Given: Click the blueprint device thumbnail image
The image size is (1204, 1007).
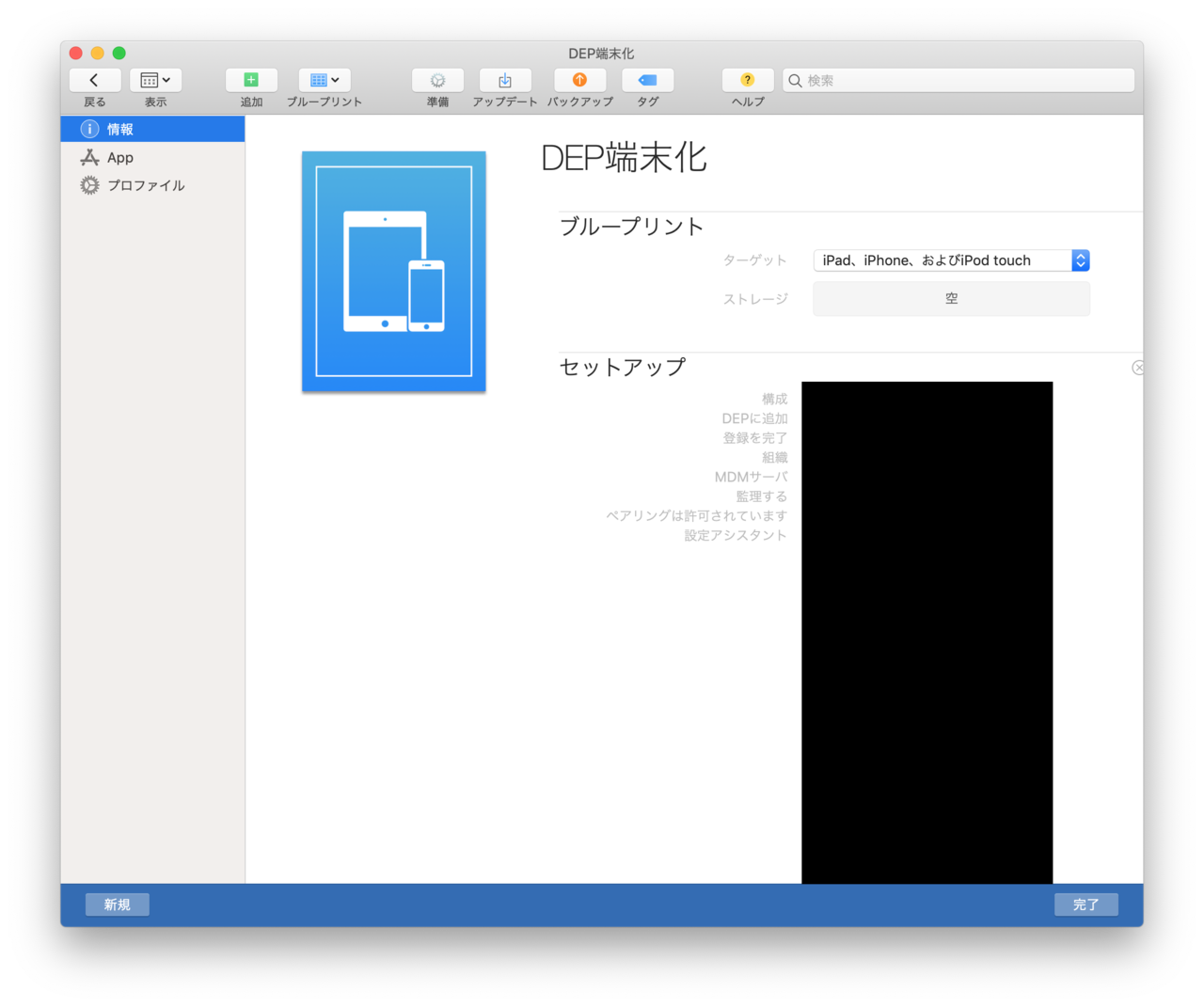Looking at the screenshot, I should coord(393,272).
